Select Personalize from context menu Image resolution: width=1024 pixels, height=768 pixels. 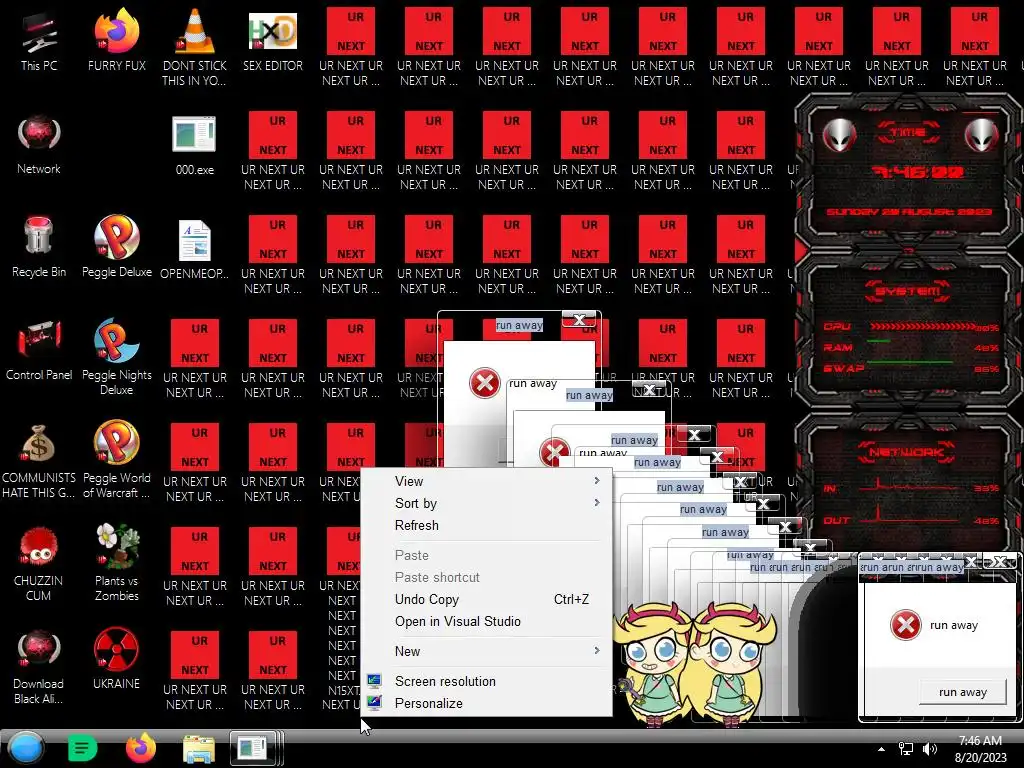point(487,703)
